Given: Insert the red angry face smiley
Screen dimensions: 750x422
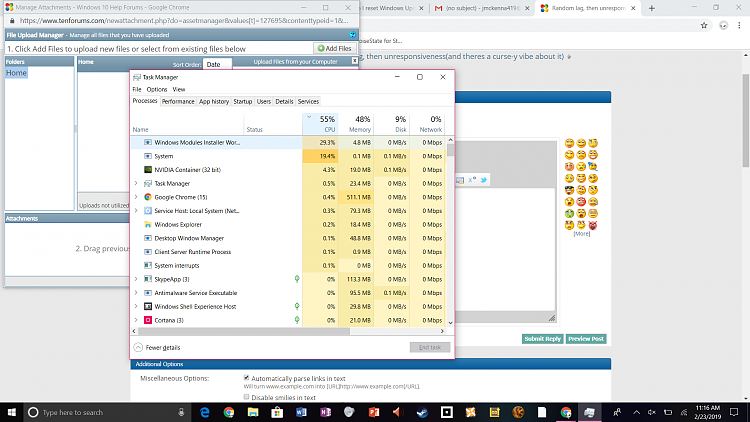Looking at the screenshot, I should 581,201.
